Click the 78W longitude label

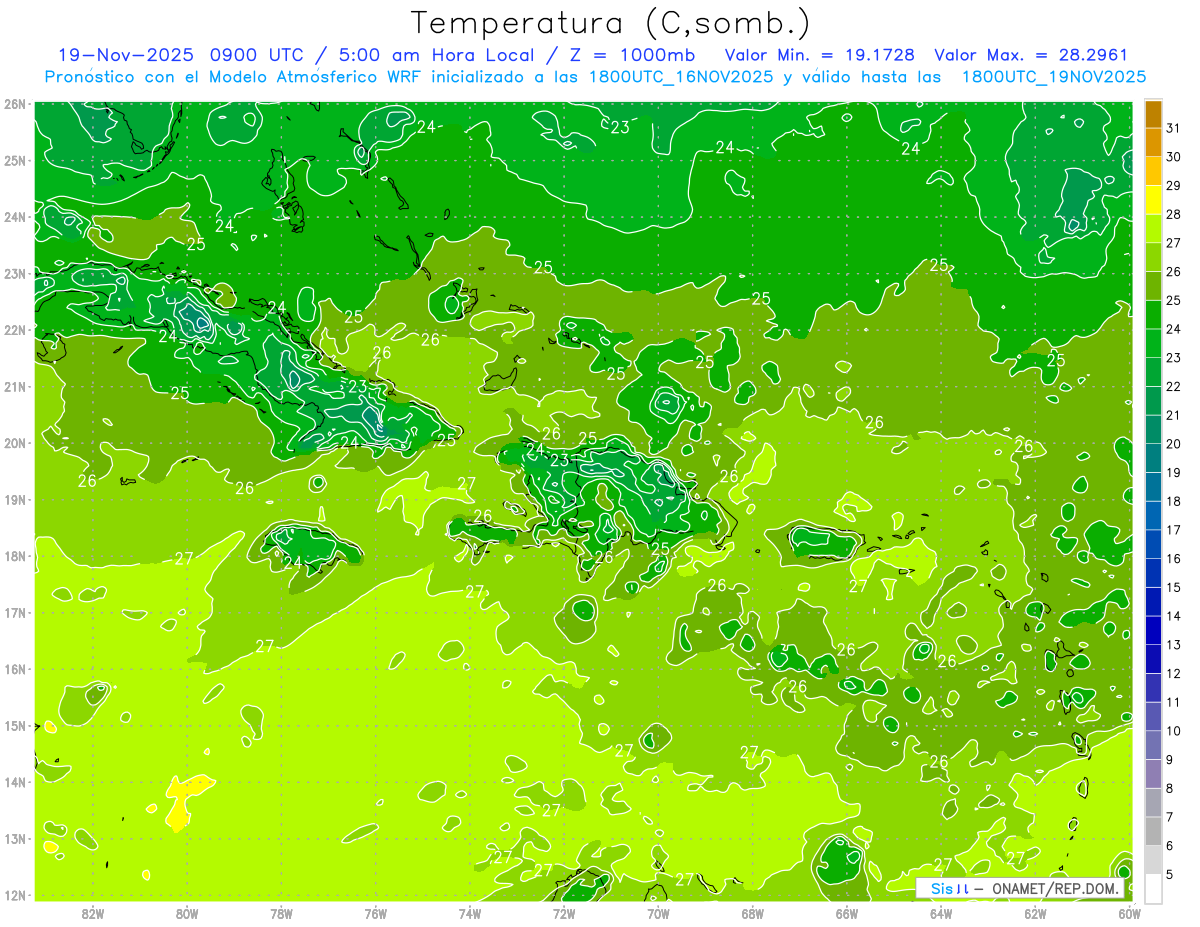click(x=281, y=912)
